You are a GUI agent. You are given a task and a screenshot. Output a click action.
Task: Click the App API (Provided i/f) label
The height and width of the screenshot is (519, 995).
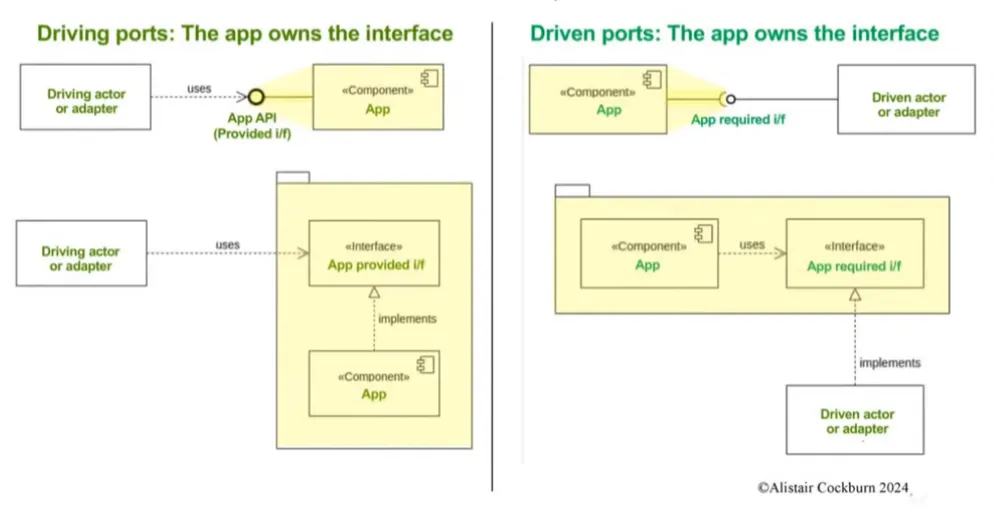point(255,126)
